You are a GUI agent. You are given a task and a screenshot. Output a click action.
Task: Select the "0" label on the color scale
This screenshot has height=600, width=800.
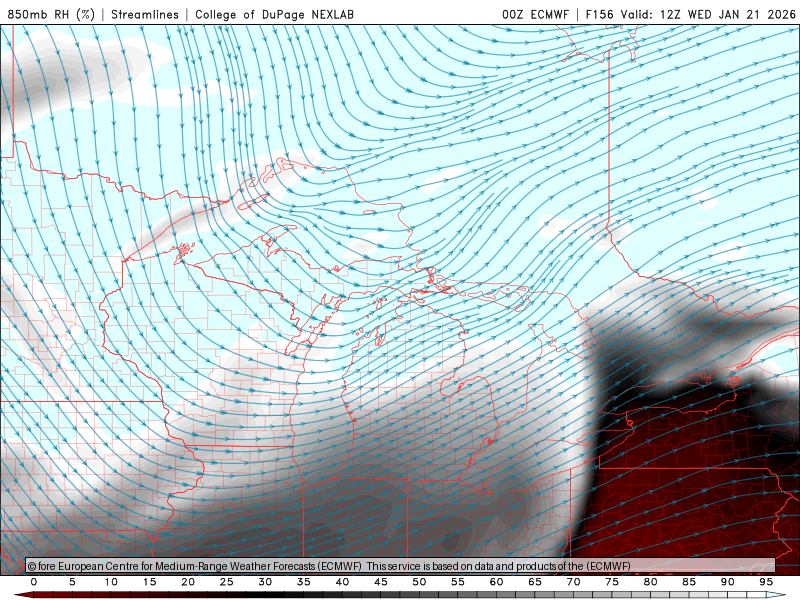pos(34,582)
